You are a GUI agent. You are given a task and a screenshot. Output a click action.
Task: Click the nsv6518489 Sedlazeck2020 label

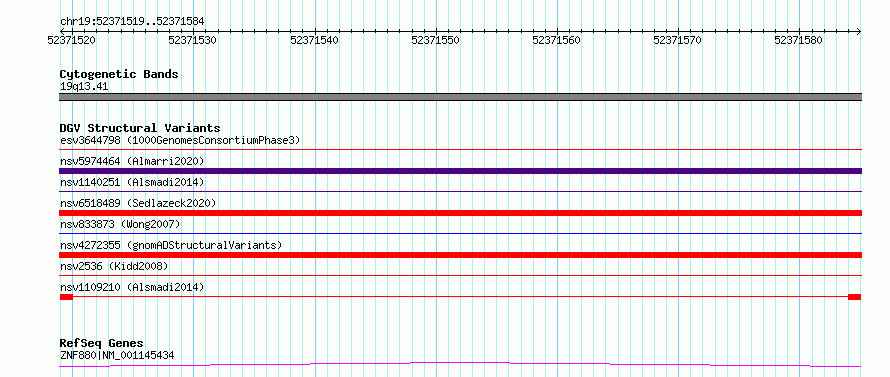138,203
